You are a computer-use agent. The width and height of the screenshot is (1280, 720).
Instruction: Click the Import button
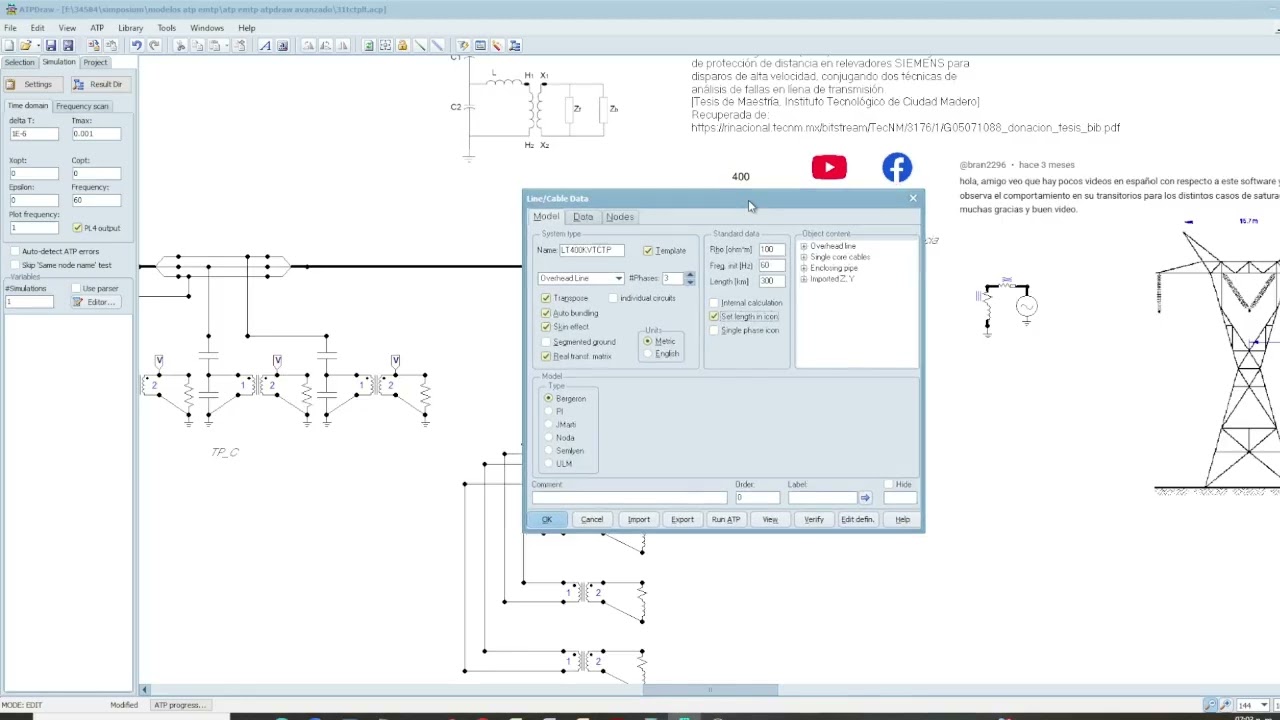click(638, 519)
